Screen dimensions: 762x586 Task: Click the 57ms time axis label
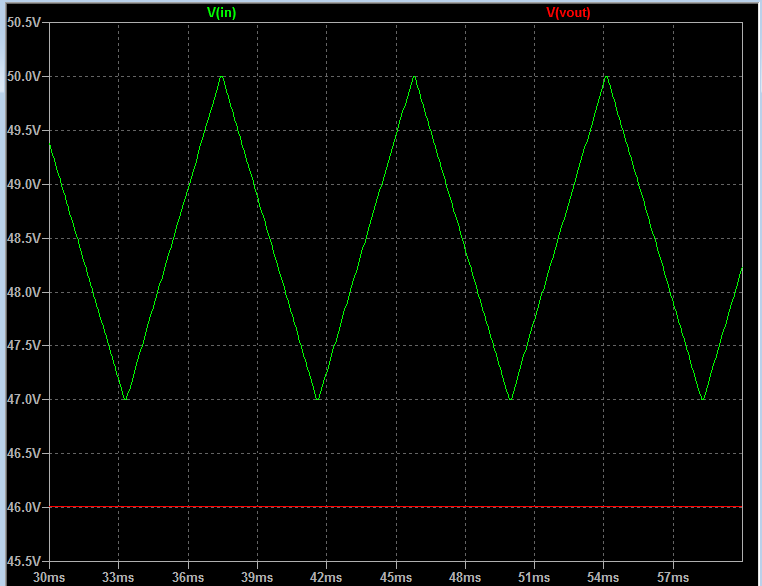(x=673, y=577)
